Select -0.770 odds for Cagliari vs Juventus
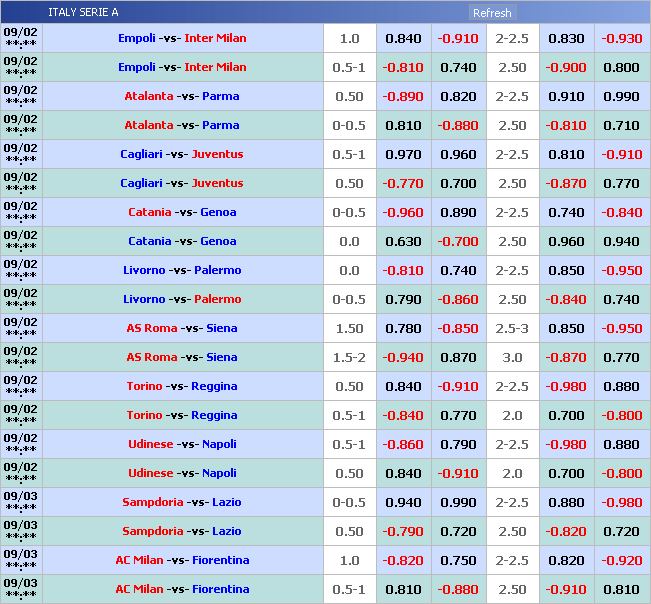The height and width of the screenshot is (604, 651). point(403,183)
